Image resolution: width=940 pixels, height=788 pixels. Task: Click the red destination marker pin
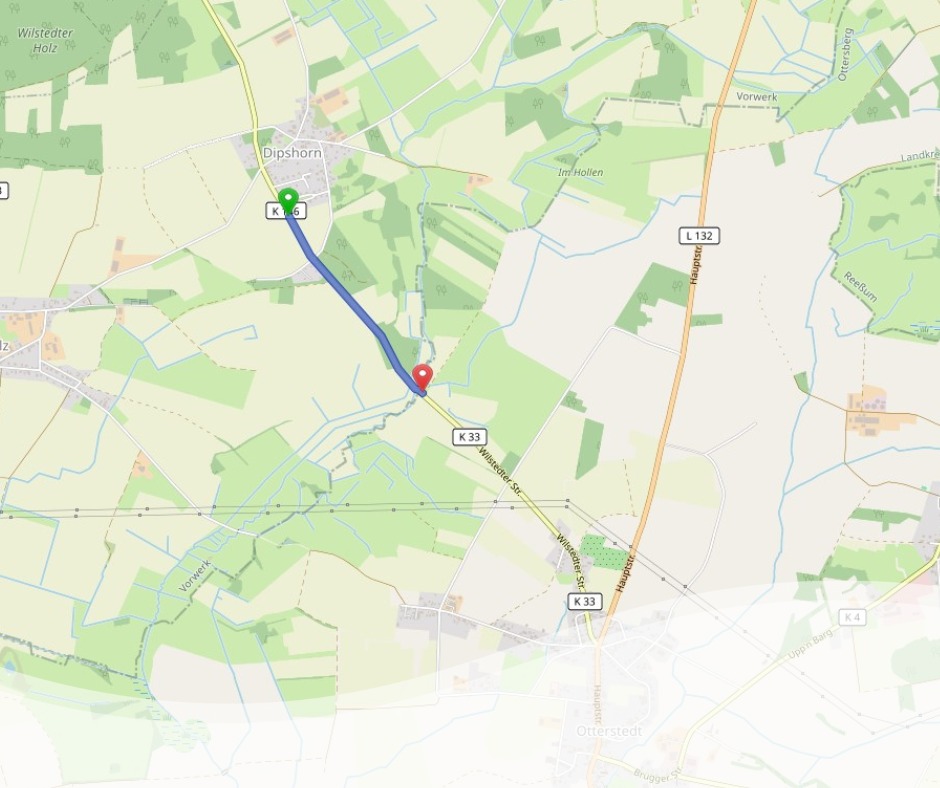coord(423,378)
